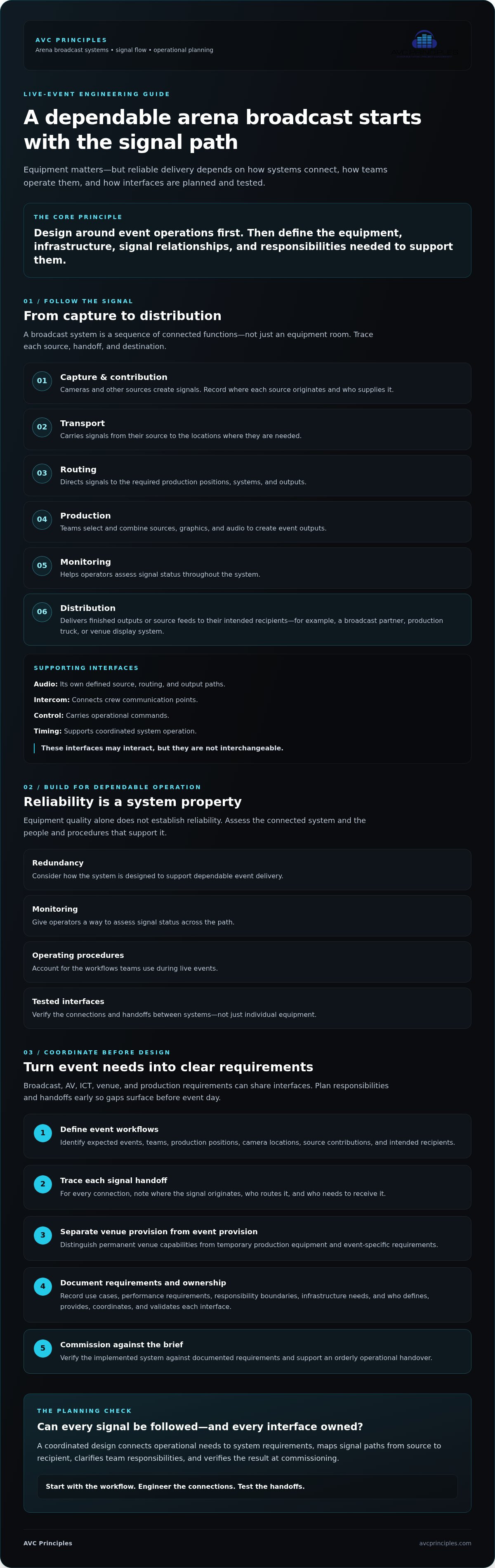Select the 06 Distribution step badge
This screenshot has width=495, height=1568.
point(42,612)
